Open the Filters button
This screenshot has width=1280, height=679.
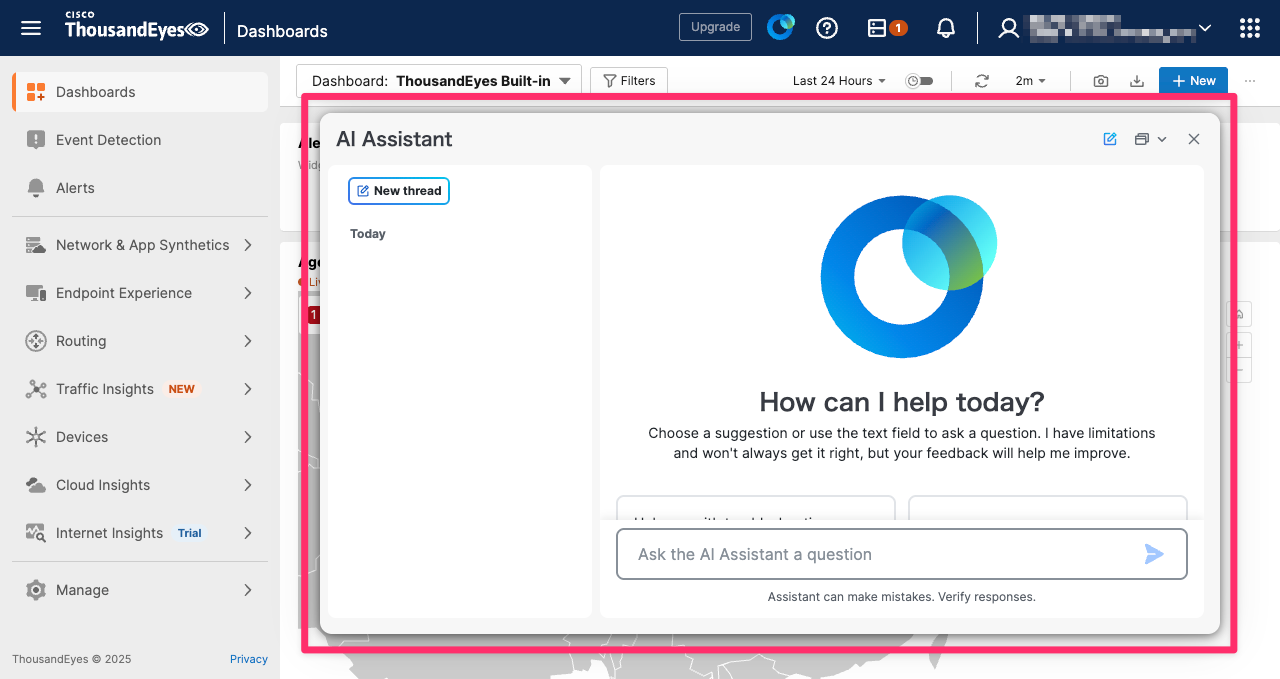tap(629, 81)
